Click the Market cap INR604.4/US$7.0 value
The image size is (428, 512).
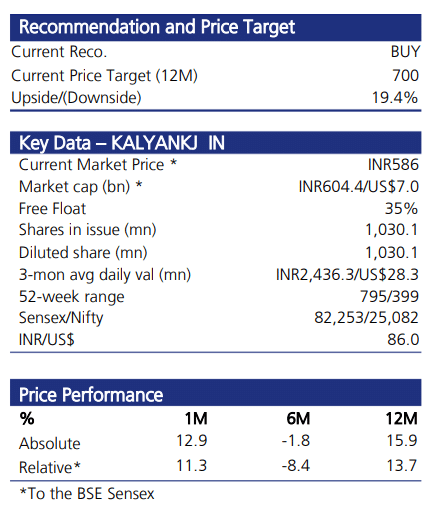359,187
